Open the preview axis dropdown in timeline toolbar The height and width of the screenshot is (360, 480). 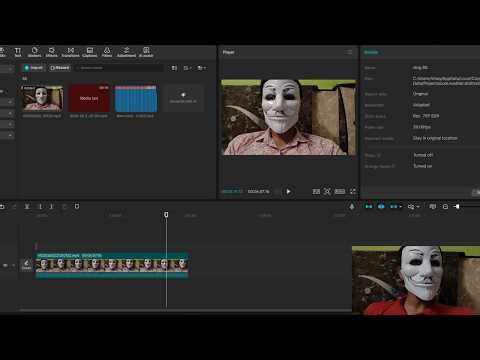tap(413, 207)
